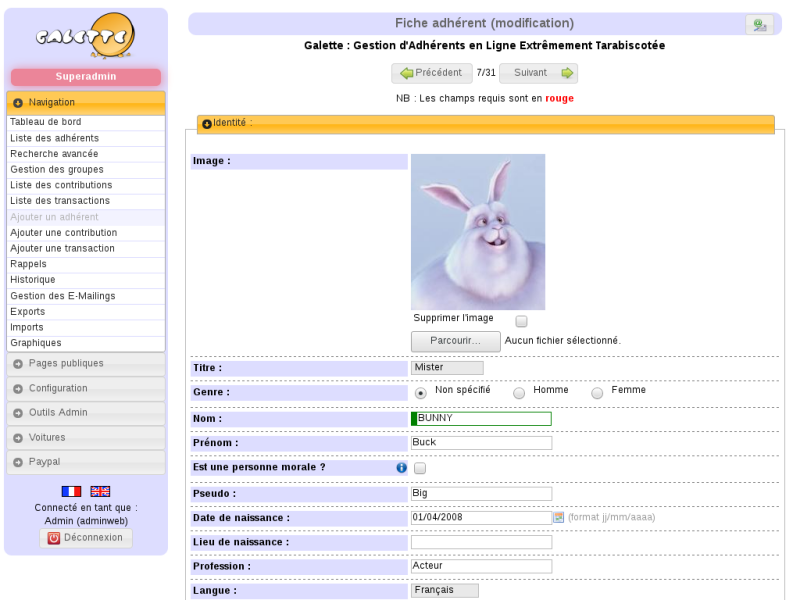Switch language with the French flag
The width and height of the screenshot is (800, 600).
click(71, 491)
